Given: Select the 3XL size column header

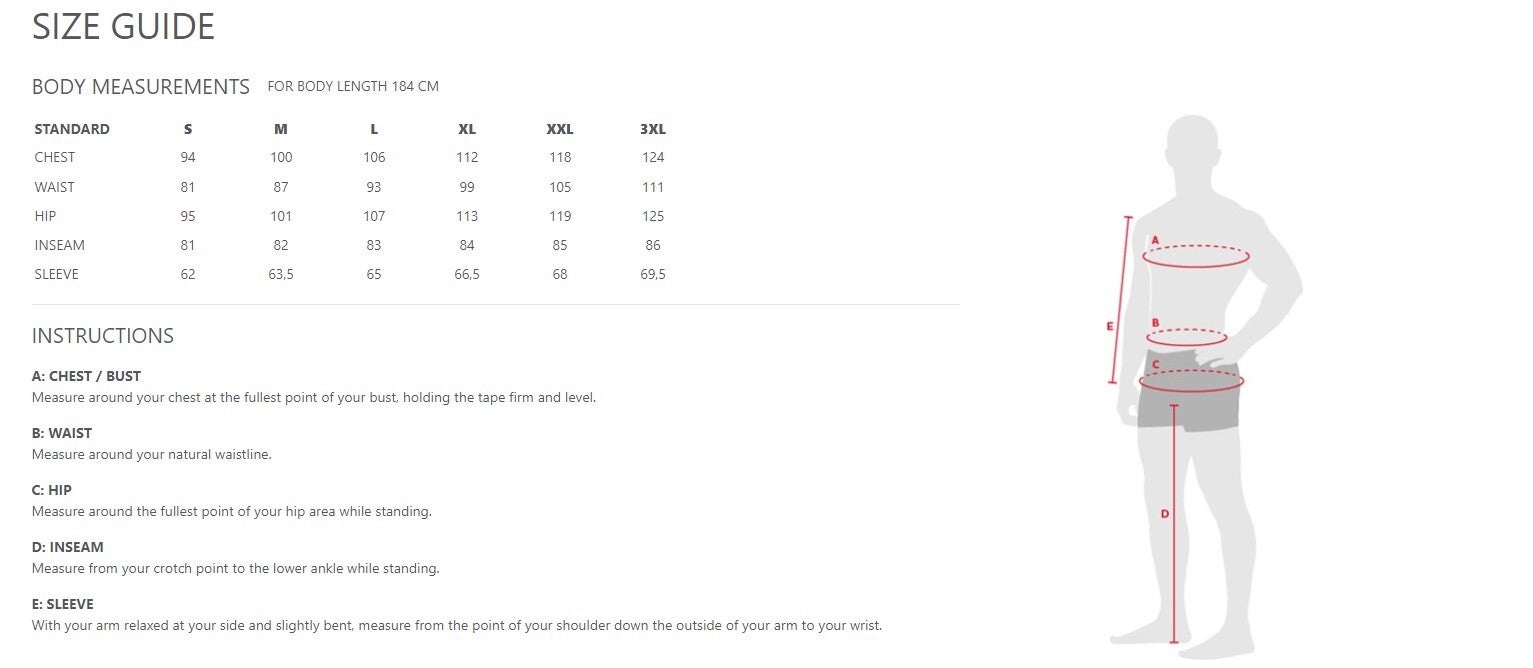Looking at the screenshot, I should (x=653, y=129).
